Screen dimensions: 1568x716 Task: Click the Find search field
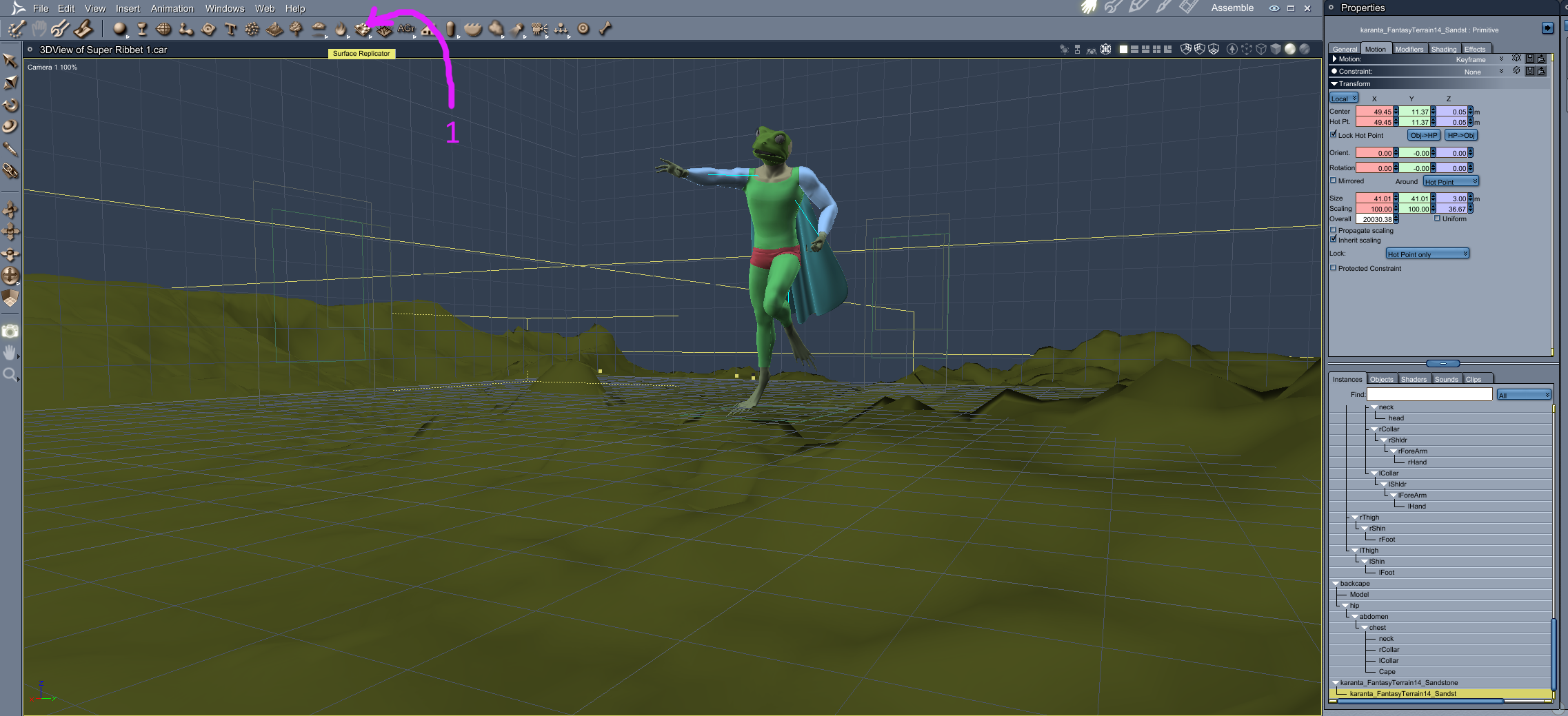(x=1429, y=394)
